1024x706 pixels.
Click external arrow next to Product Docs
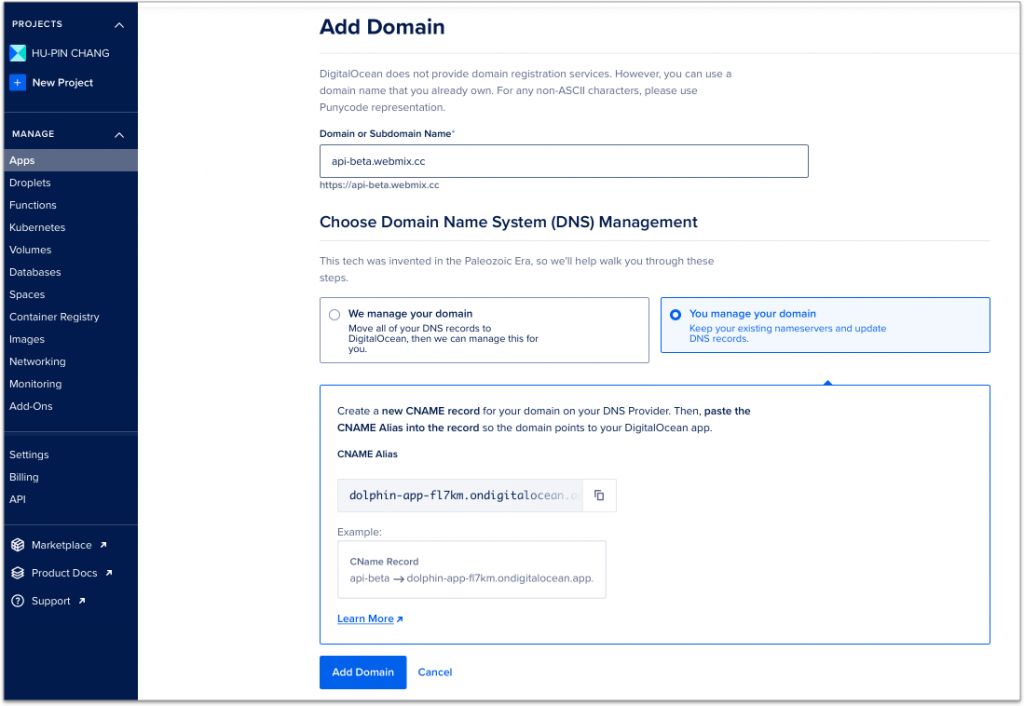point(109,573)
